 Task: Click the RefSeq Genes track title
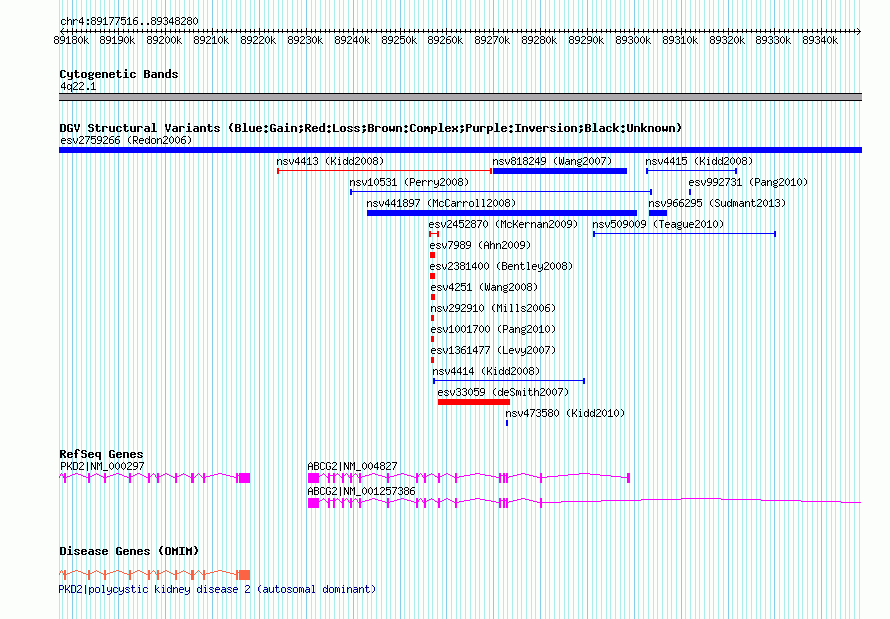tap(101, 454)
